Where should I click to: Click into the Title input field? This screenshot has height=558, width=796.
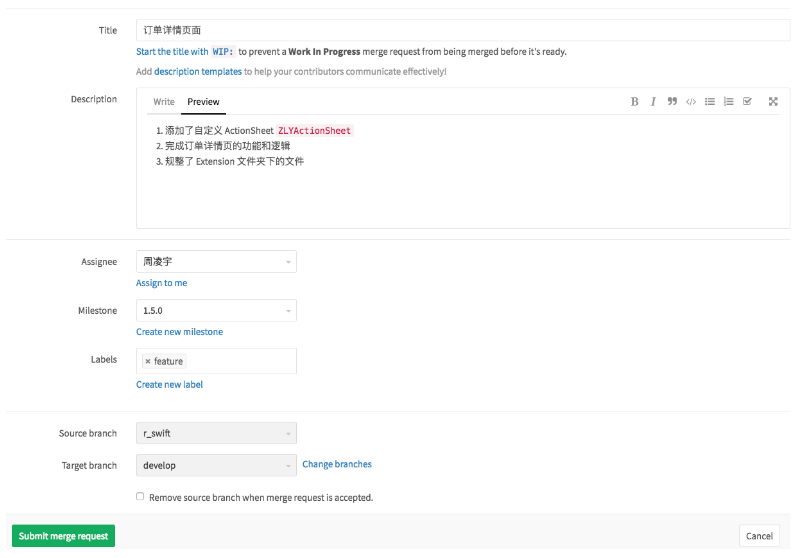462,31
